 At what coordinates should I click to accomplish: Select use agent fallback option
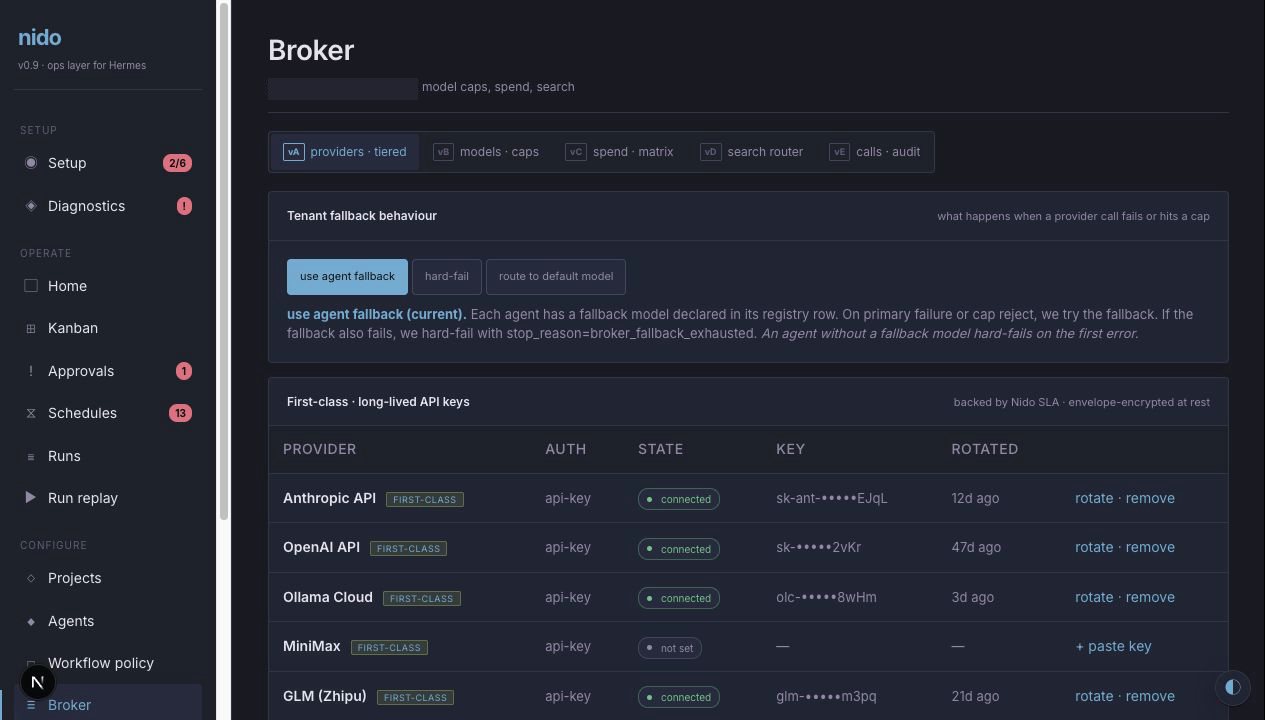347,277
